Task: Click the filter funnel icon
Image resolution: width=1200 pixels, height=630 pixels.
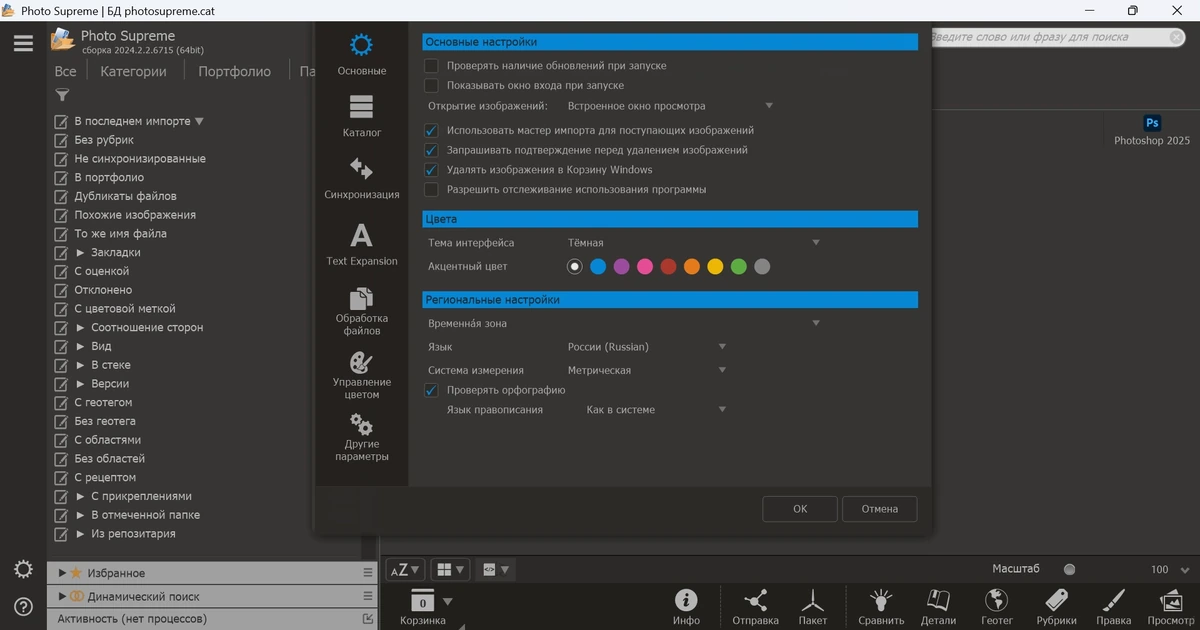Action: (62, 95)
